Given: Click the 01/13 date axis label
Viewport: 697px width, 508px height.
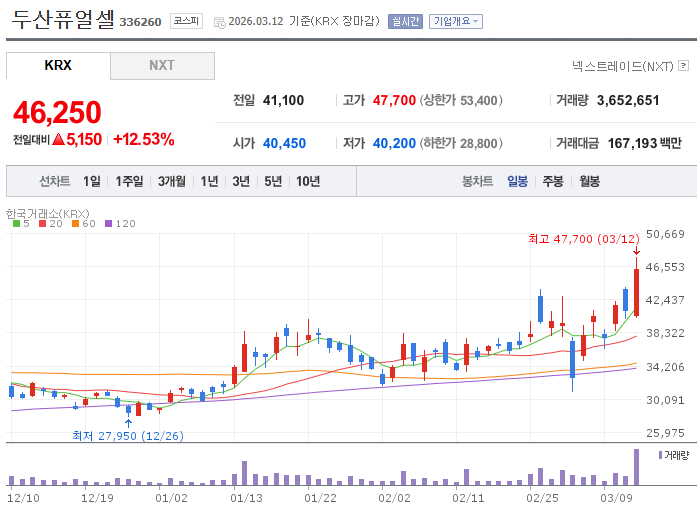Looking at the screenshot, I should click(x=246, y=498).
